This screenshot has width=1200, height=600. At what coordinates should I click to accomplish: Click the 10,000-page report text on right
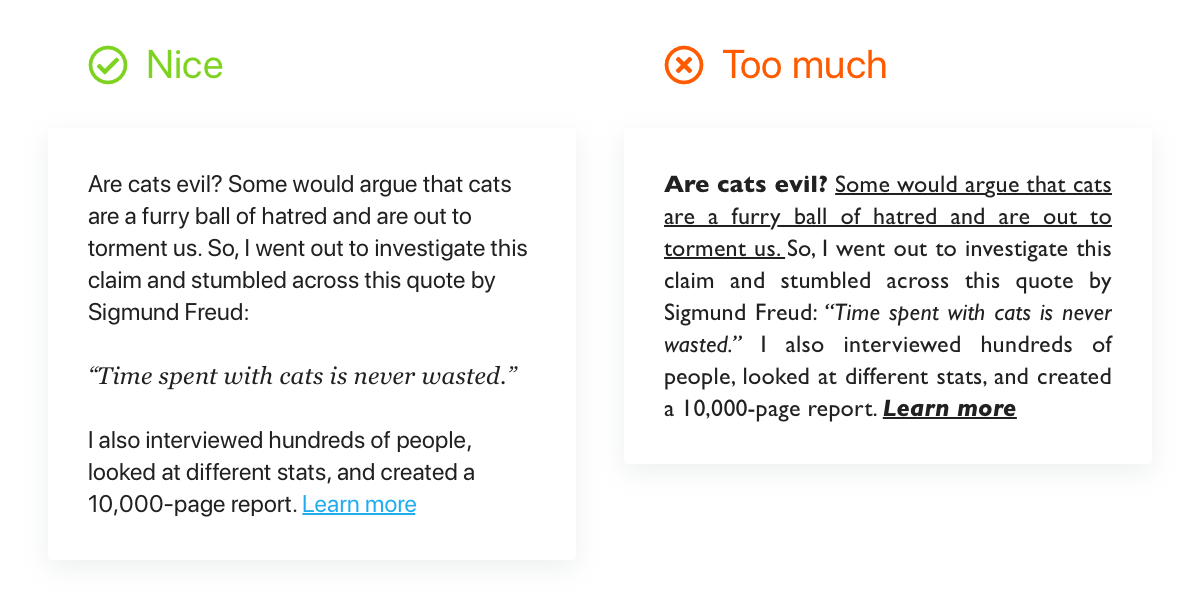(780, 408)
